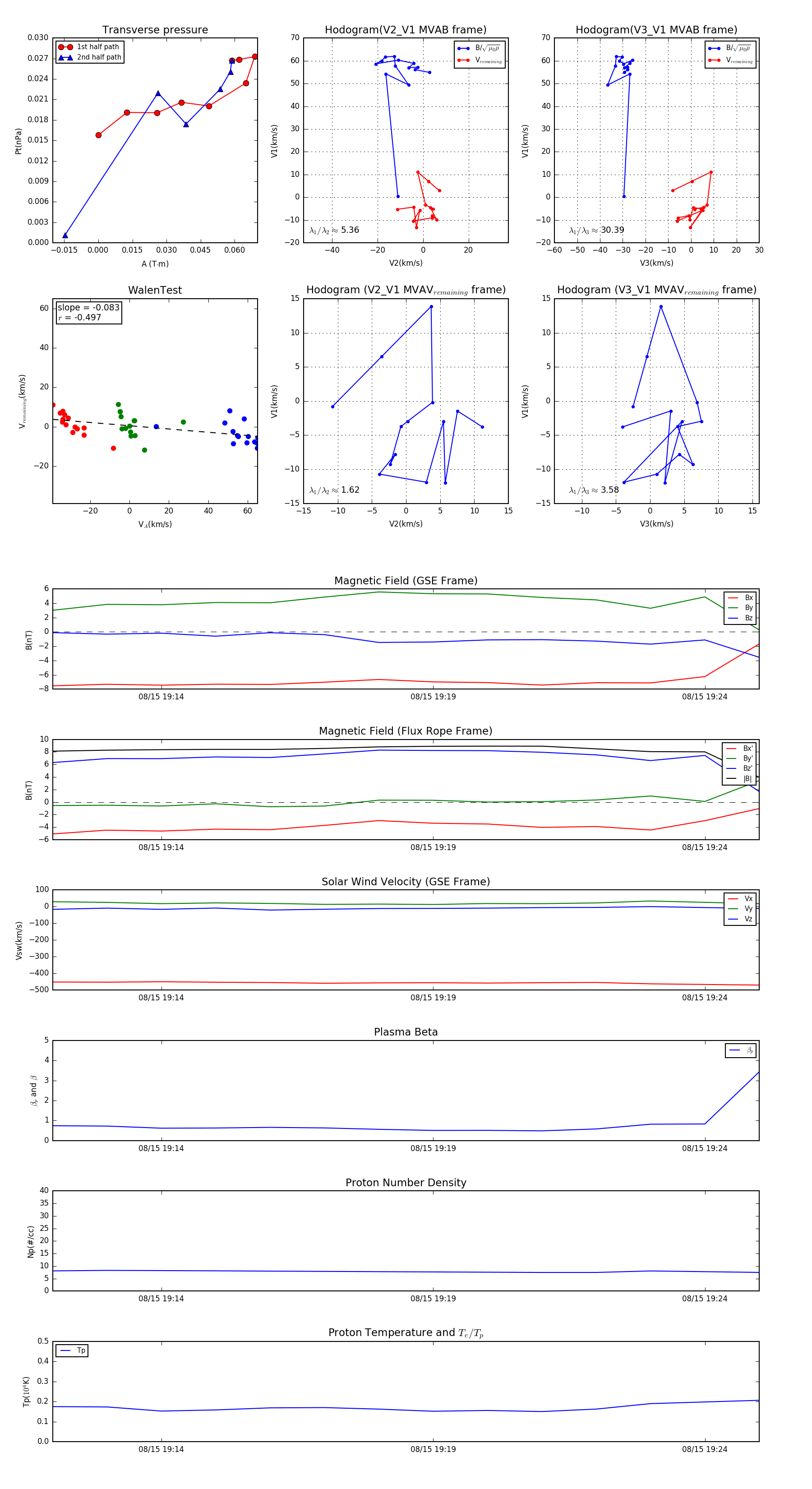Click the 'Hodogram(V3_V1 MVAB frame)' title
The height and width of the screenshot is (1489, 812).
tap(656, 30)
